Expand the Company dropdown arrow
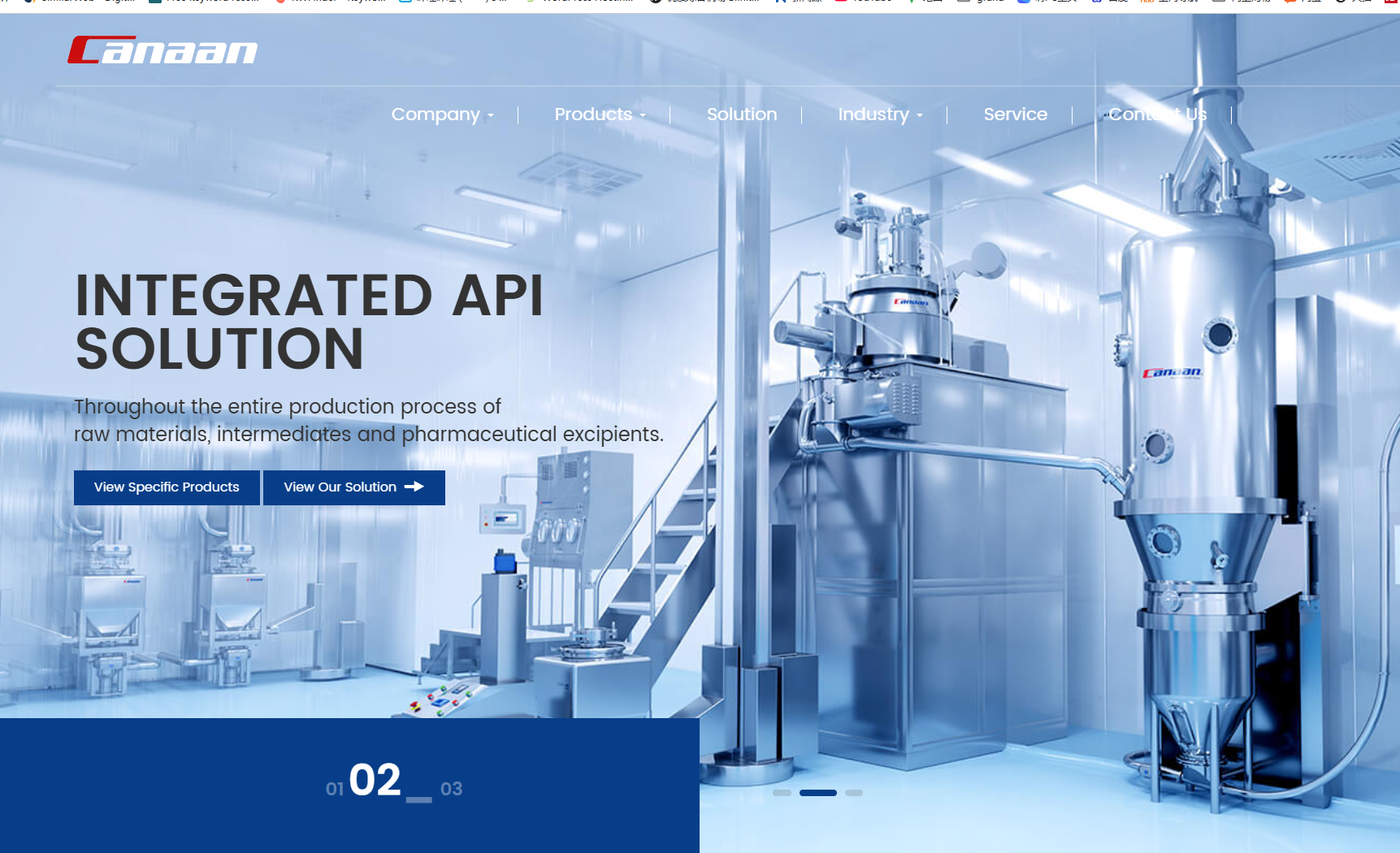1400x853 pixels. 491,115
